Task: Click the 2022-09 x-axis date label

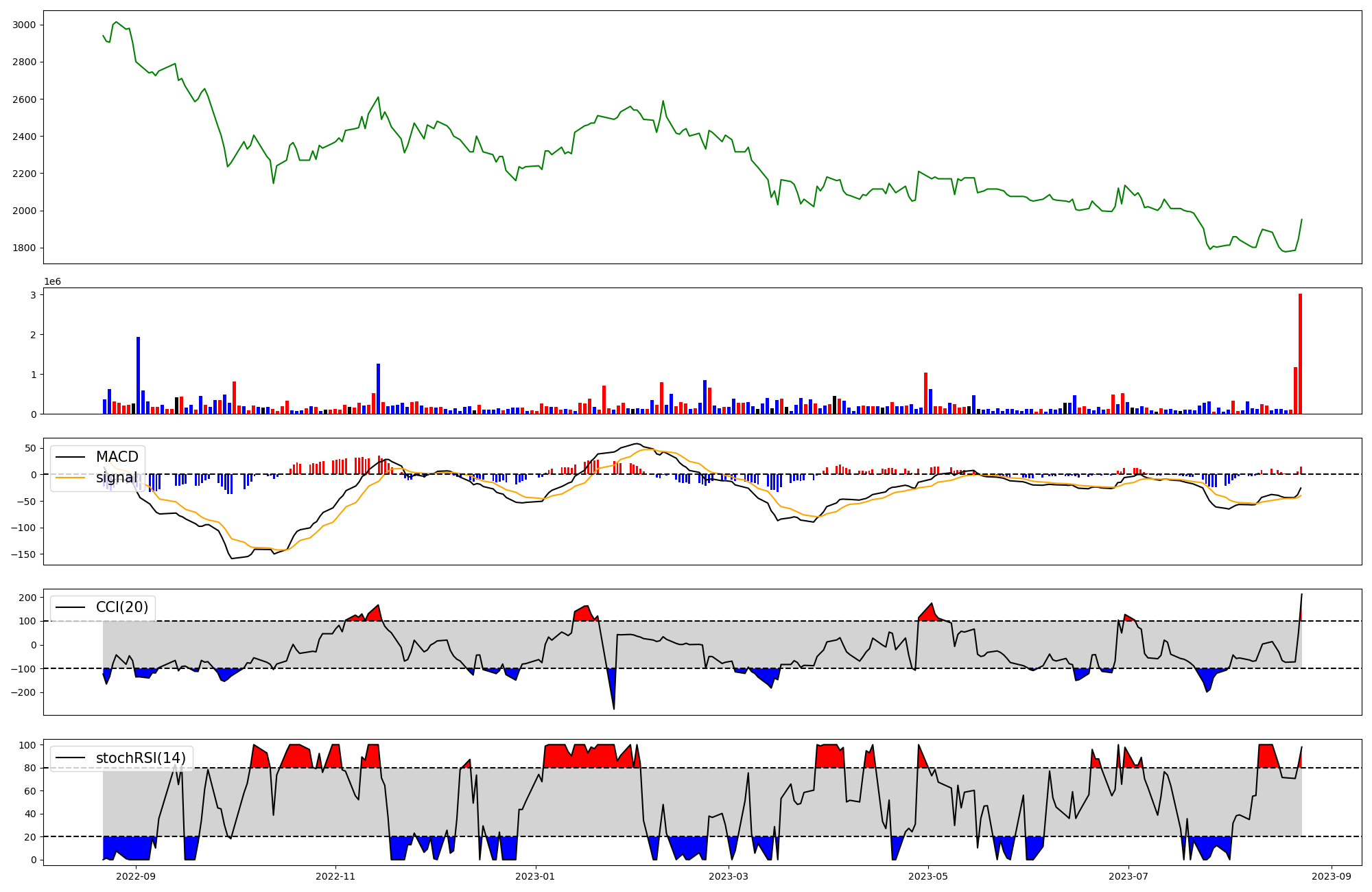Action: click(x=136, y=876)
